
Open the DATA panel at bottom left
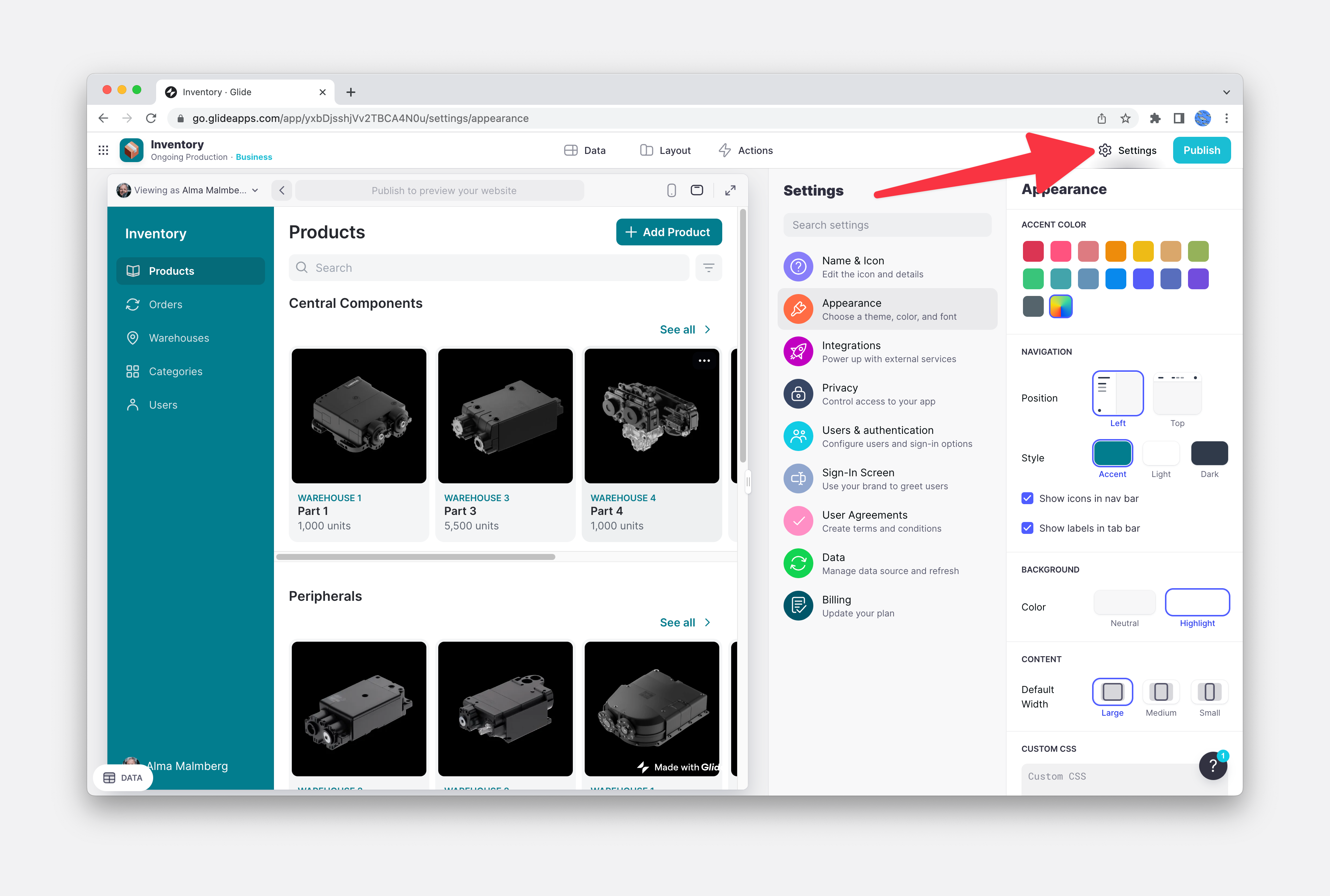pyautogui.click(x=122, y=777)
